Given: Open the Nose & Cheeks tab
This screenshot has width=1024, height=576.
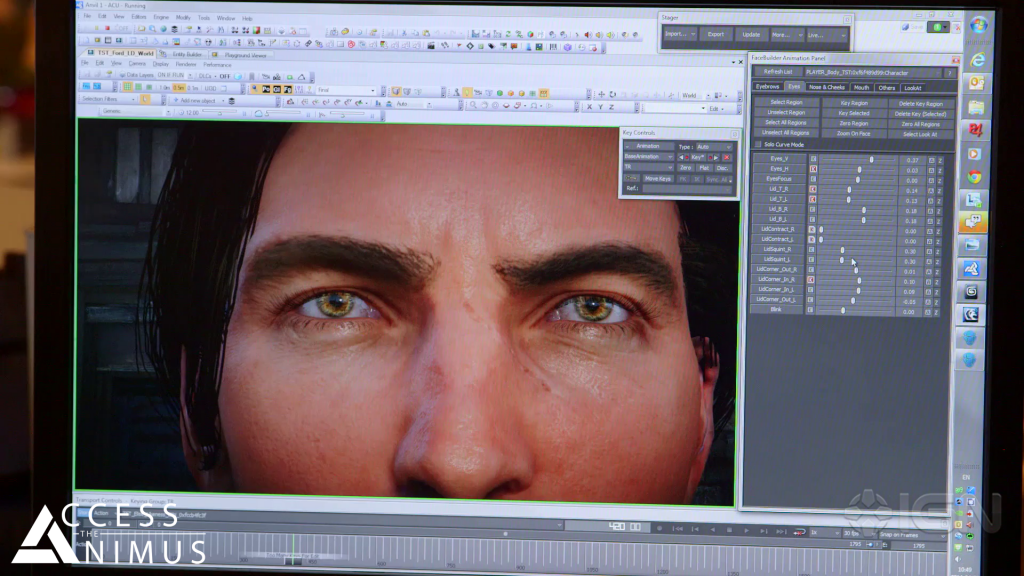Looking at the screenshot, I should pos(826,88).
